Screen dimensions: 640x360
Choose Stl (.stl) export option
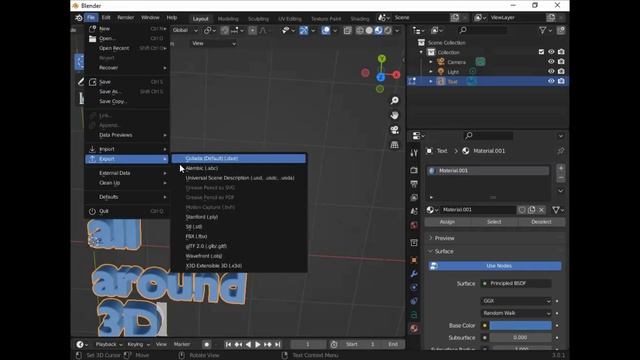tap(238, 227)
